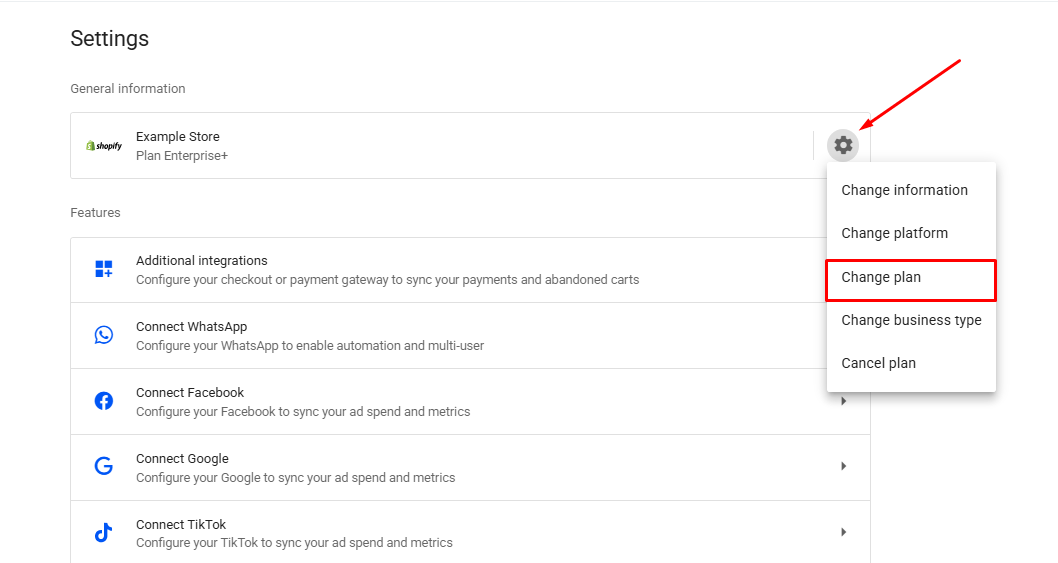Choose Cancel plan in the gear menu
This screenshot has width=1058, height=563.
pos(878,363)
